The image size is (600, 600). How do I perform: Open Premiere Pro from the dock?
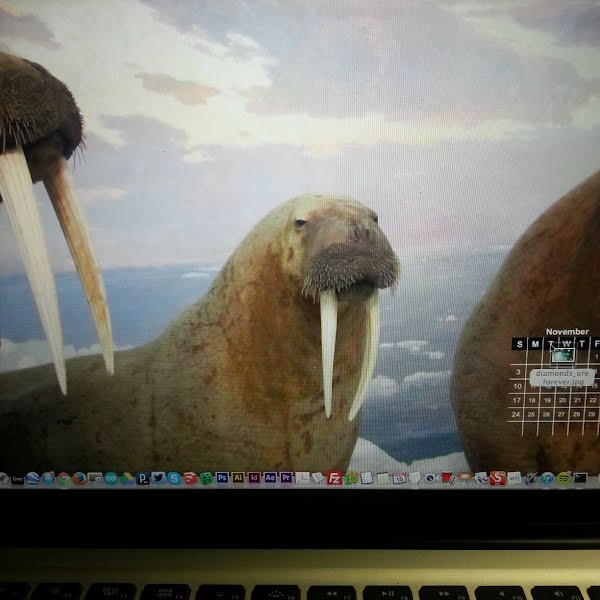click(x=286, y=478)
